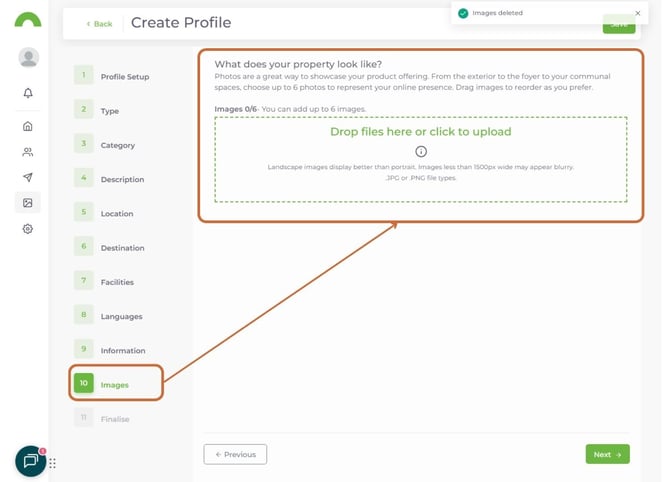Open the users/people icon in sidebar

tap(28, 152)
